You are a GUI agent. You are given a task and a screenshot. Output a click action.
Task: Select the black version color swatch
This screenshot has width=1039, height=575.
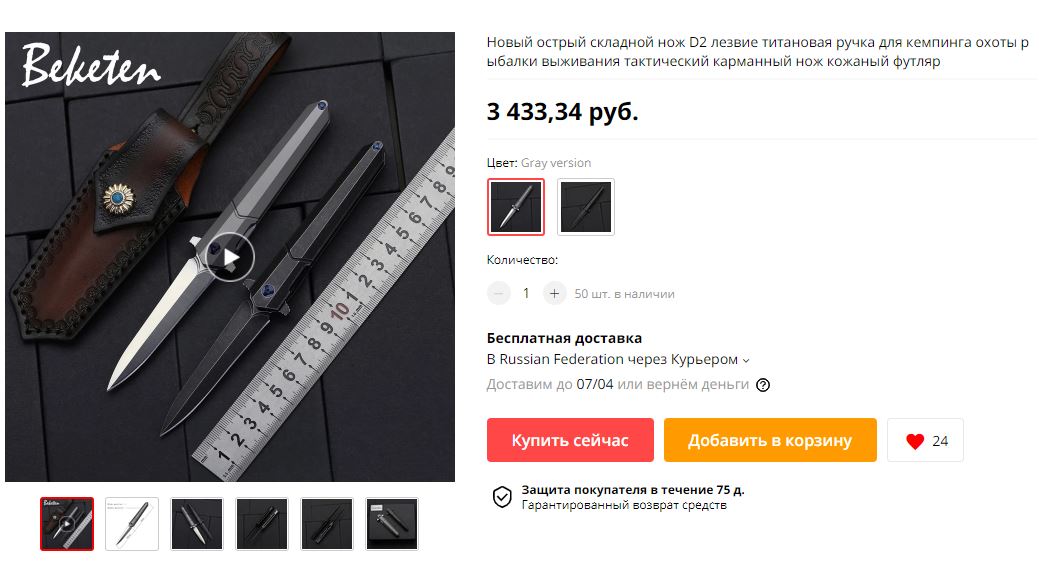586,207
